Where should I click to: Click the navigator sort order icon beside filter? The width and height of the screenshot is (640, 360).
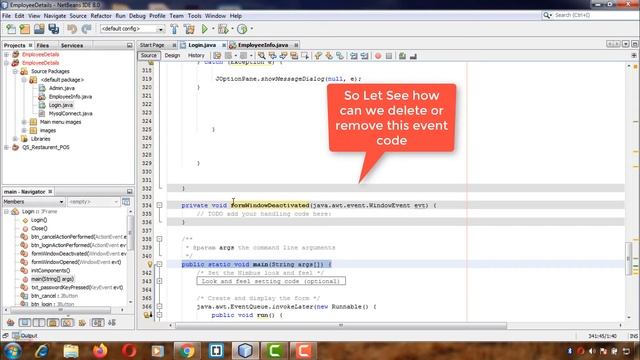point(126,202)
